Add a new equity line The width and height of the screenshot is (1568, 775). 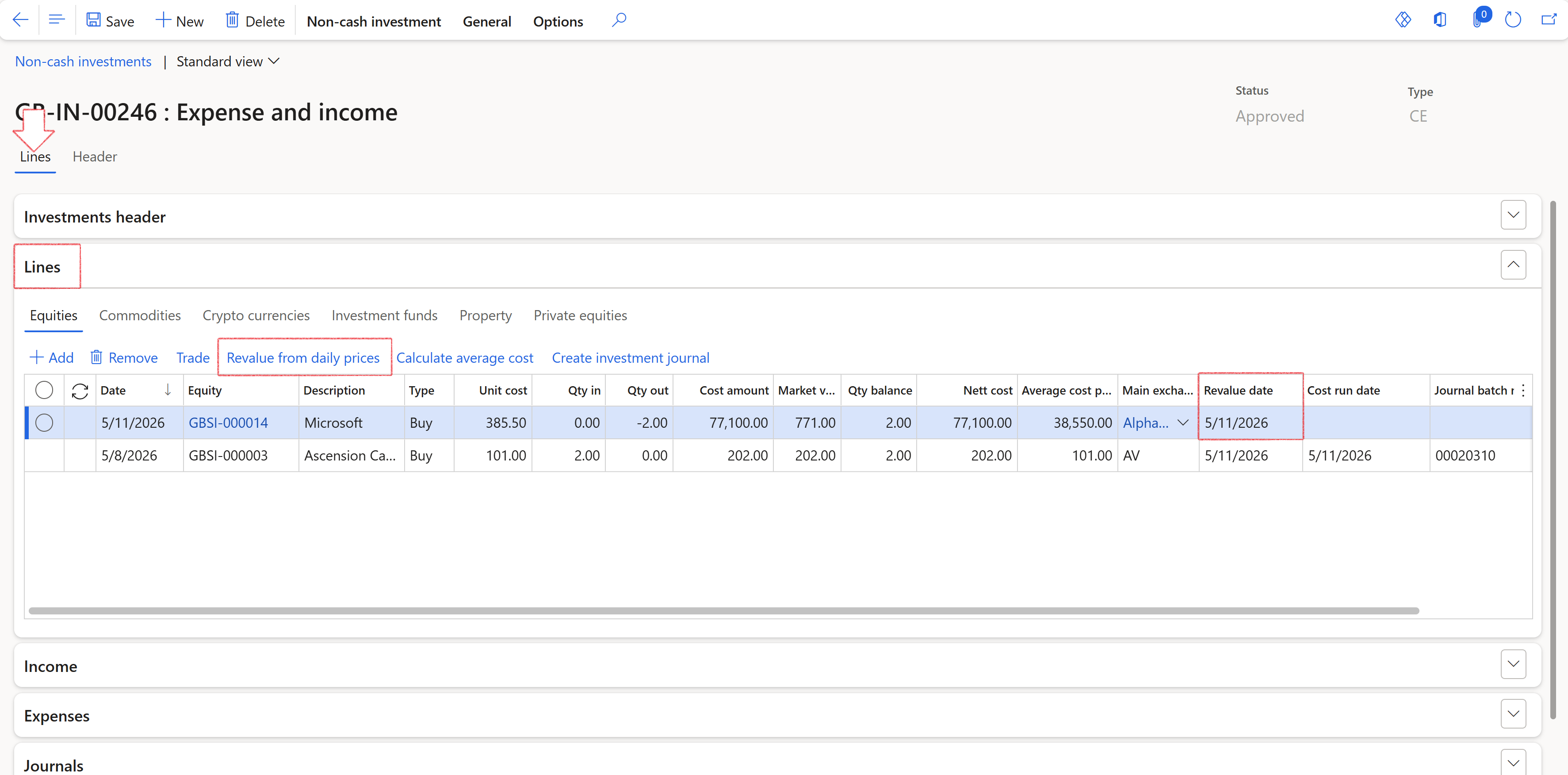[x=52, y=357]
